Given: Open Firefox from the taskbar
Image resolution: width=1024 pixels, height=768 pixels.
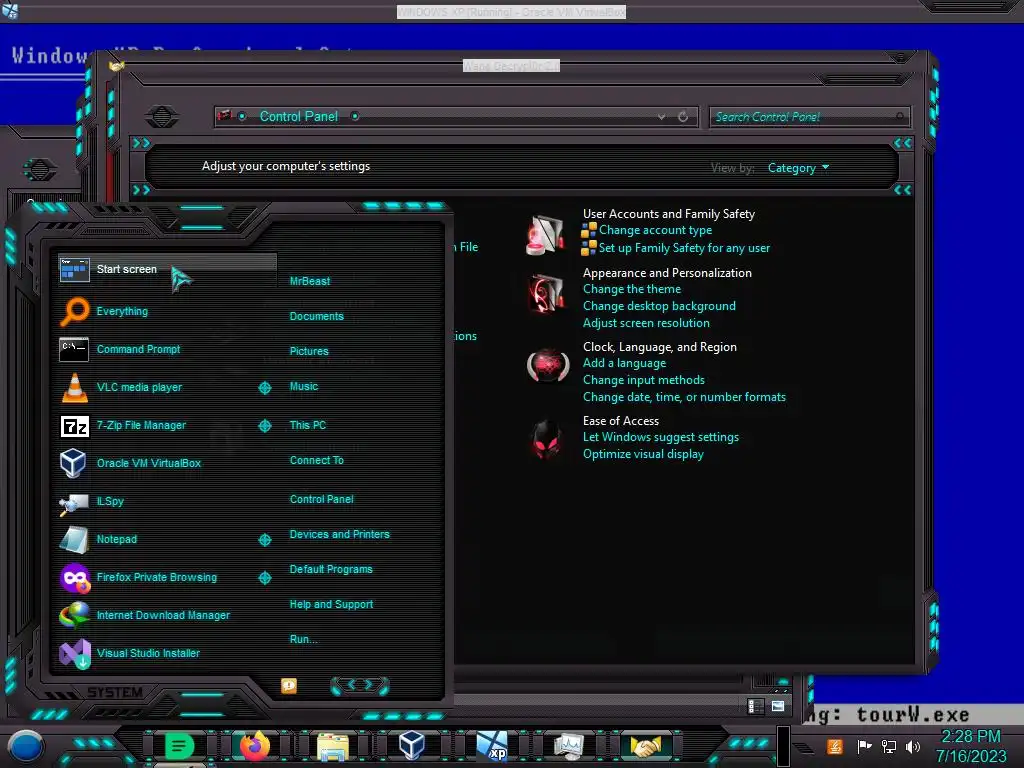Looking at the screenshot, I should [255, 746].
